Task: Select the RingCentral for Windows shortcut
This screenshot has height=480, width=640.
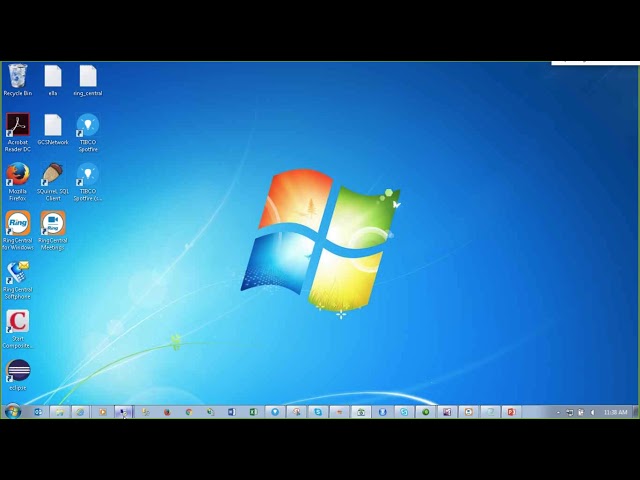Action: click(18, 231)
